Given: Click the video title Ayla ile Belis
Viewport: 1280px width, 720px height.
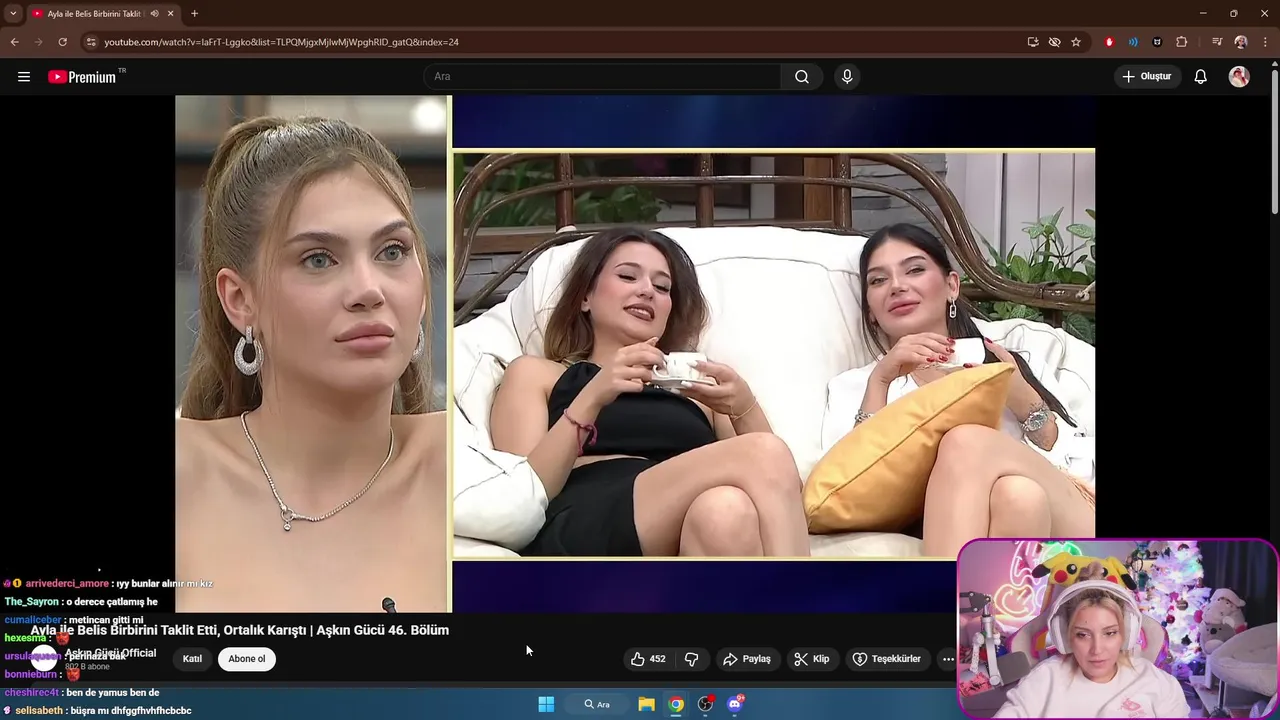Looking at the screenshot, I should 240,630.
